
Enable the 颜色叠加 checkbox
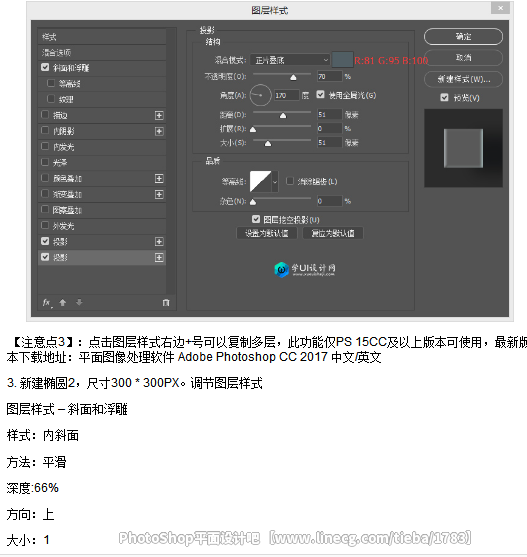point(45,178)
